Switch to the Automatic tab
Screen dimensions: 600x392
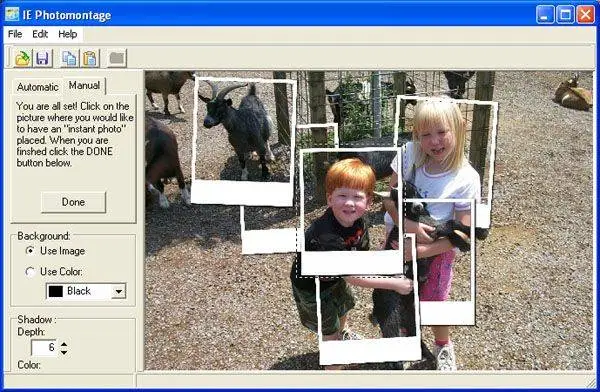click(x=38, y=87)
